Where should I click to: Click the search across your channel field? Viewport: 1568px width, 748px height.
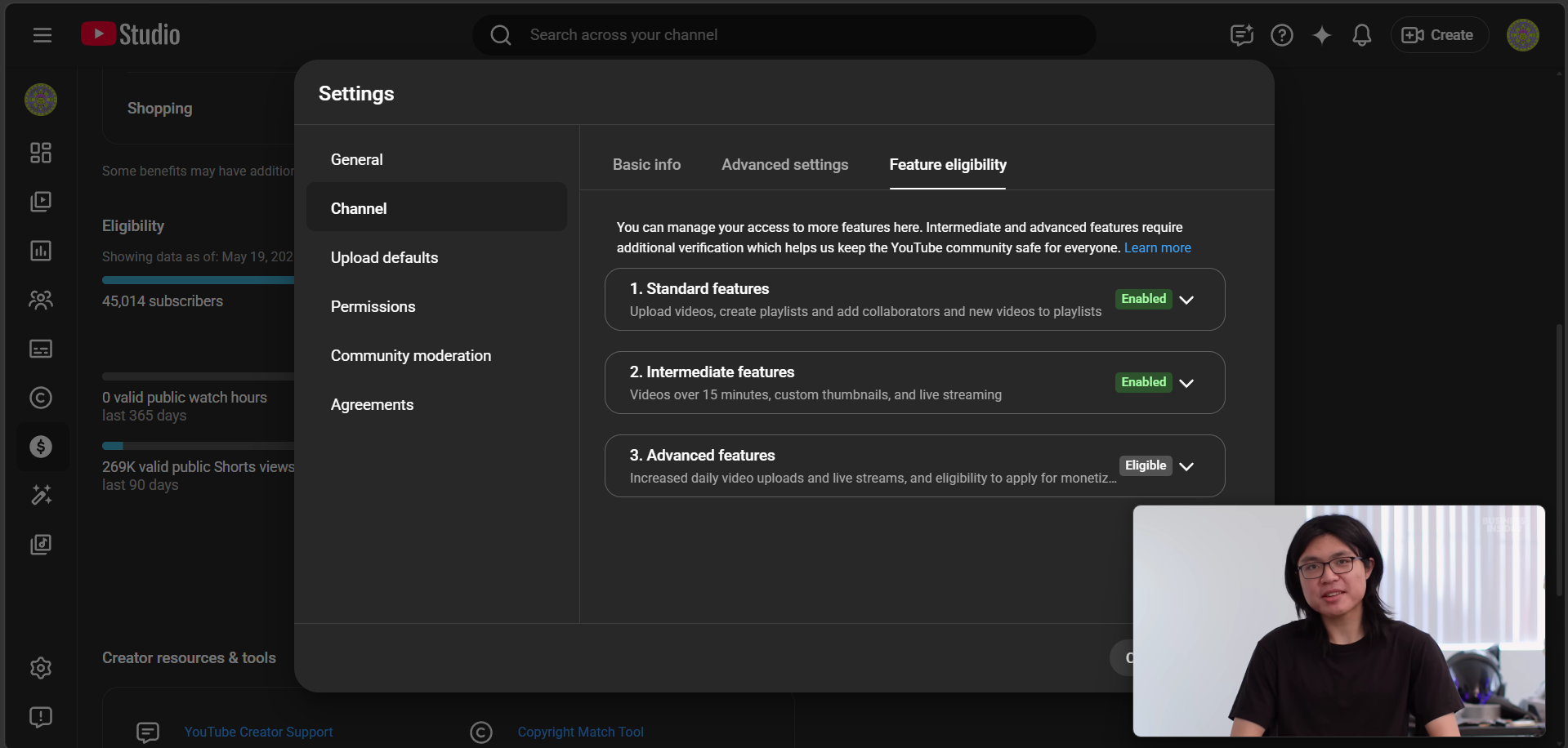[784, 35]
